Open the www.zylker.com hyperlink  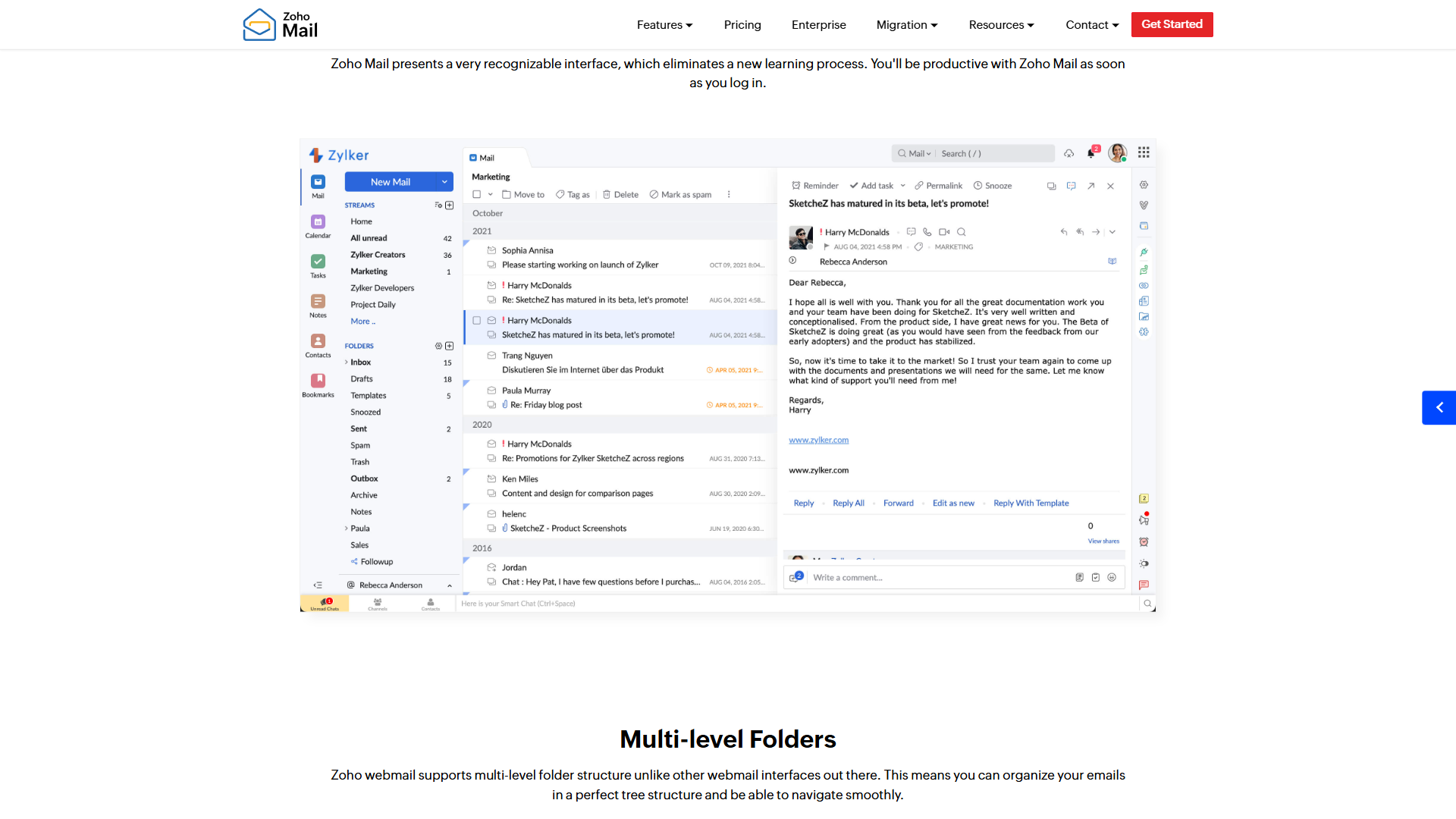click(x=818, y=440)
